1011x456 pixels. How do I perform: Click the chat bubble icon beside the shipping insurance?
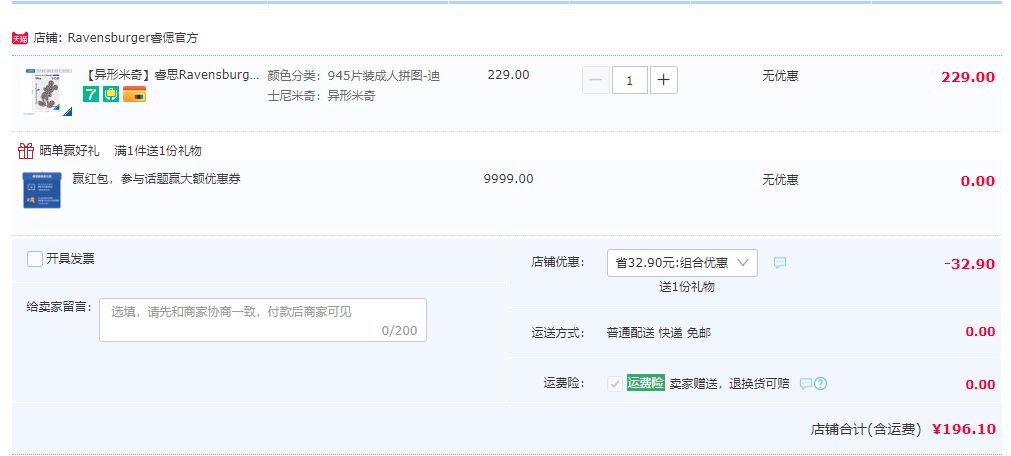coord(806,384)
